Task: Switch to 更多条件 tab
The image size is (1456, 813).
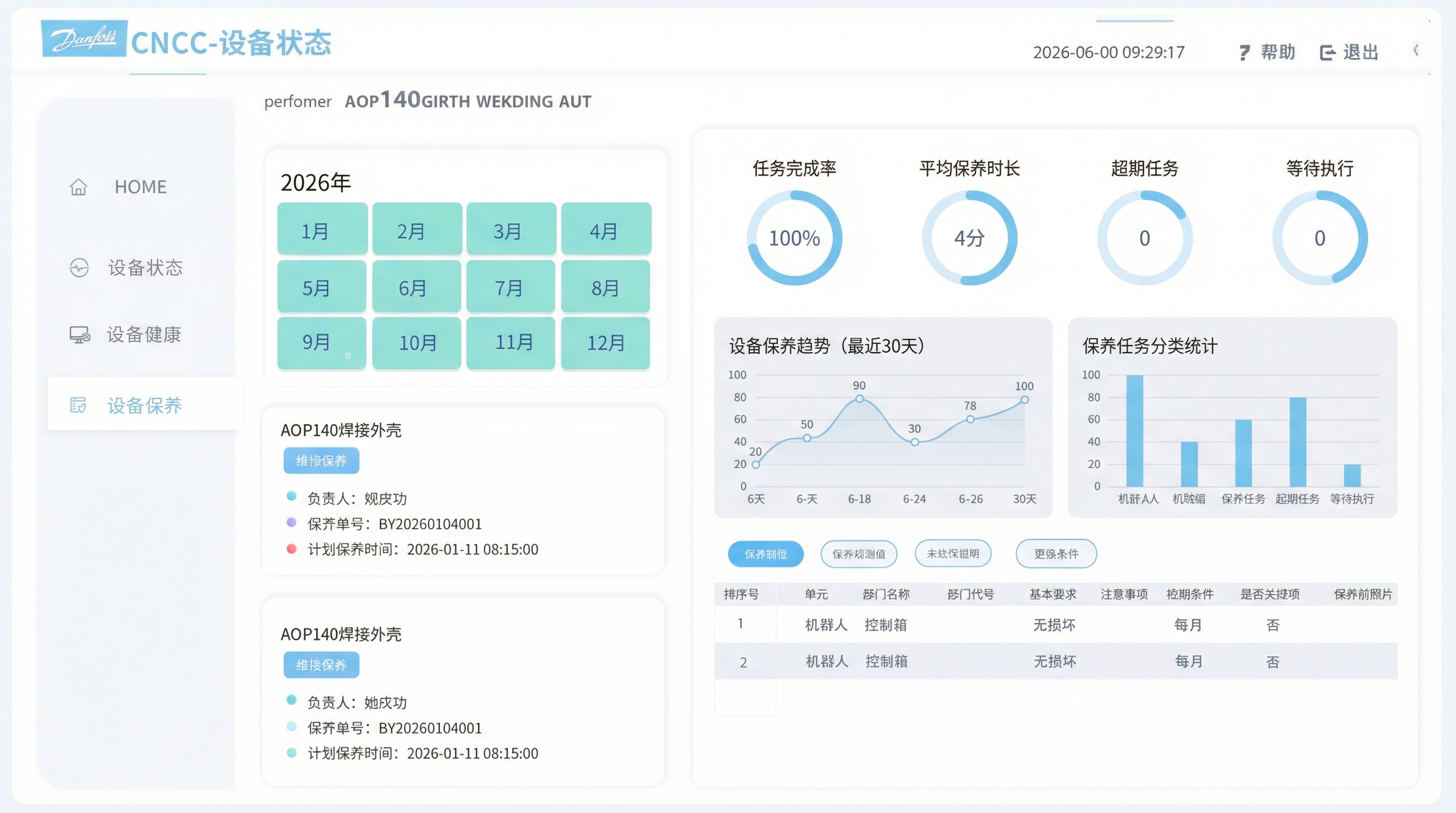Action: 1057,554
